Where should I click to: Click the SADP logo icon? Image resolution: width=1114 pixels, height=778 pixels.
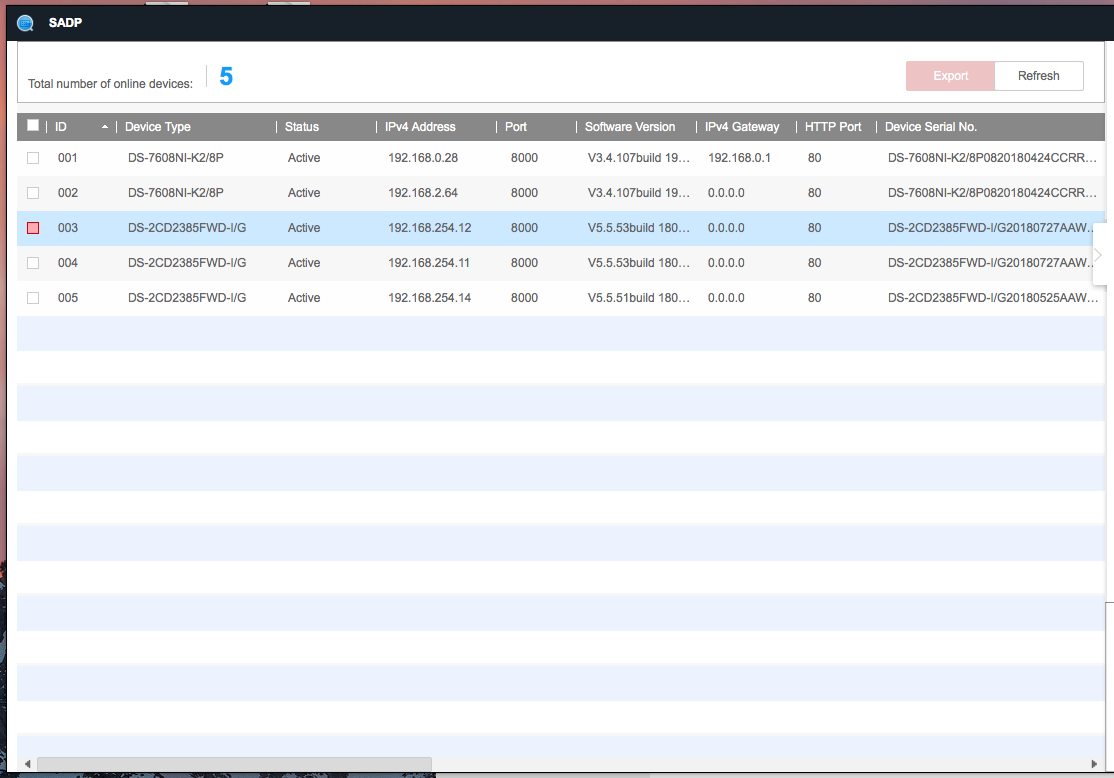(25, 22)
